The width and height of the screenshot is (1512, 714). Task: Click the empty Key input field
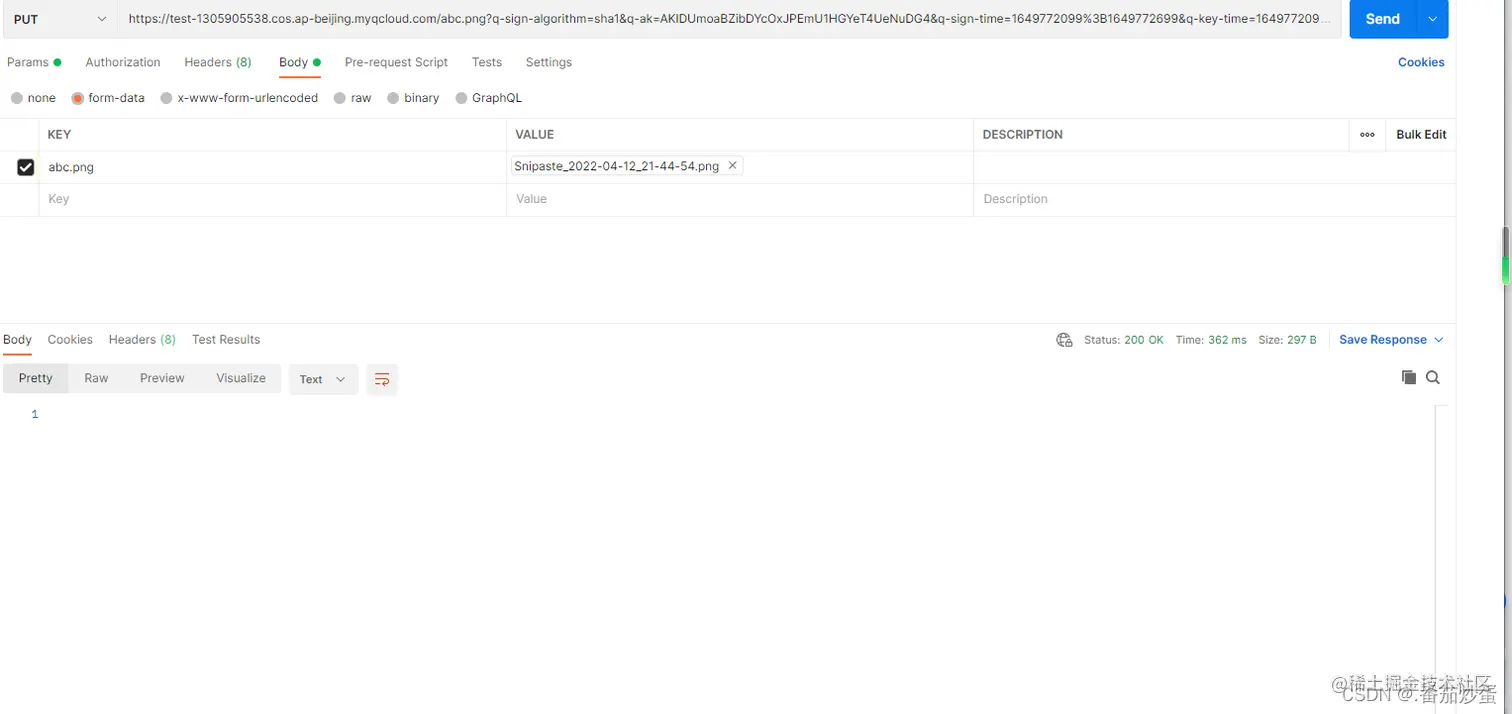(x=273, y=199)
